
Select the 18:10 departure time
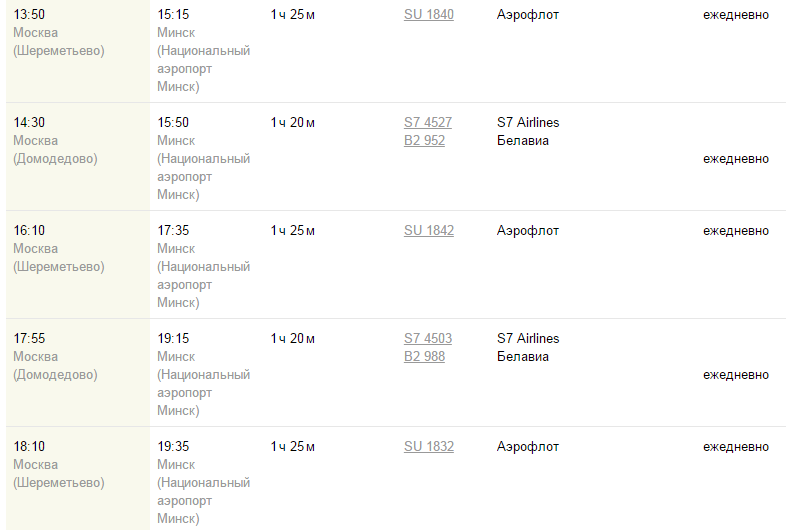(29, 447)
